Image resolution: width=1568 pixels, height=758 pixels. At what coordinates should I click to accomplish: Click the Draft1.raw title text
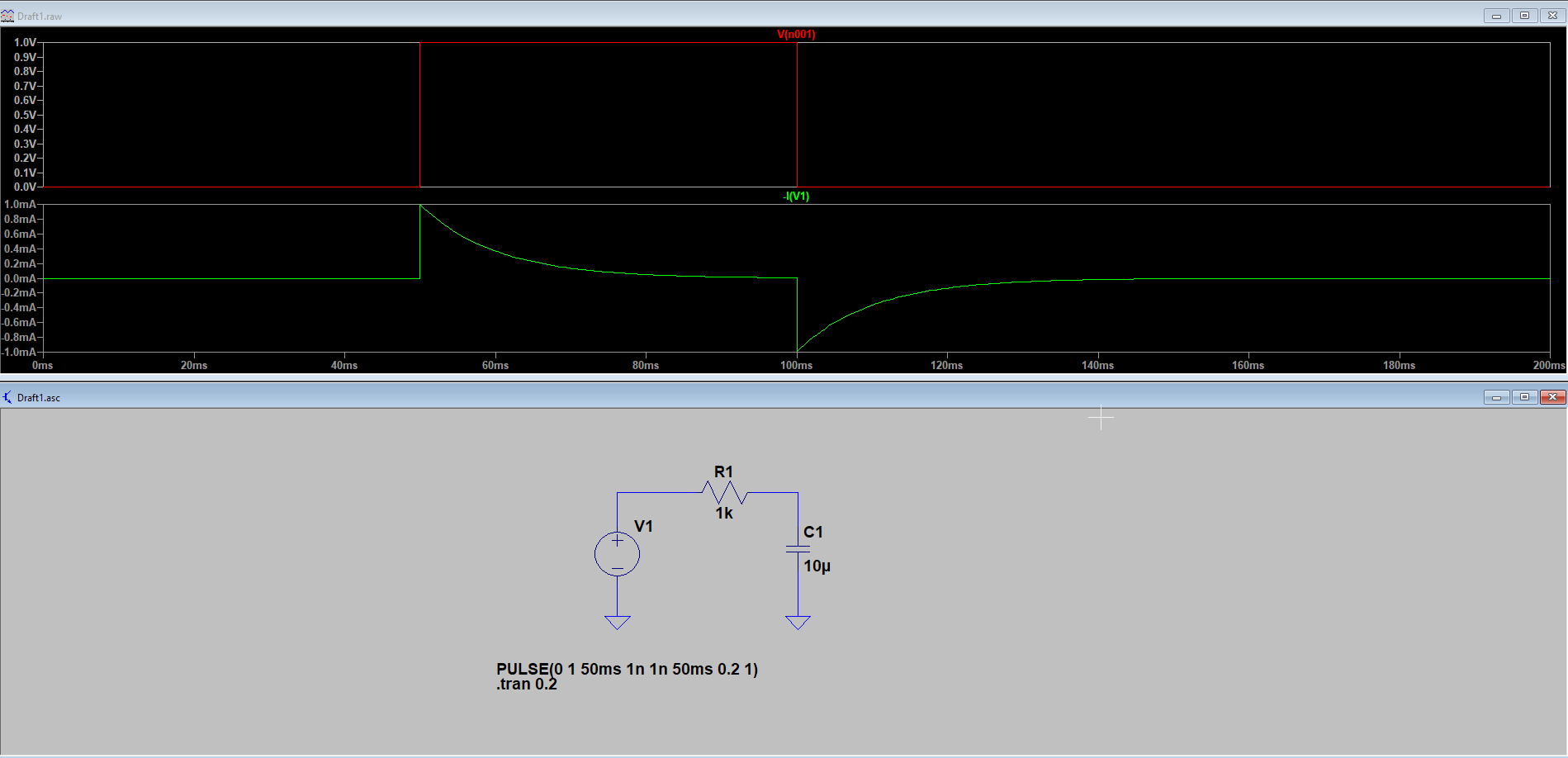tap(40, 16)
